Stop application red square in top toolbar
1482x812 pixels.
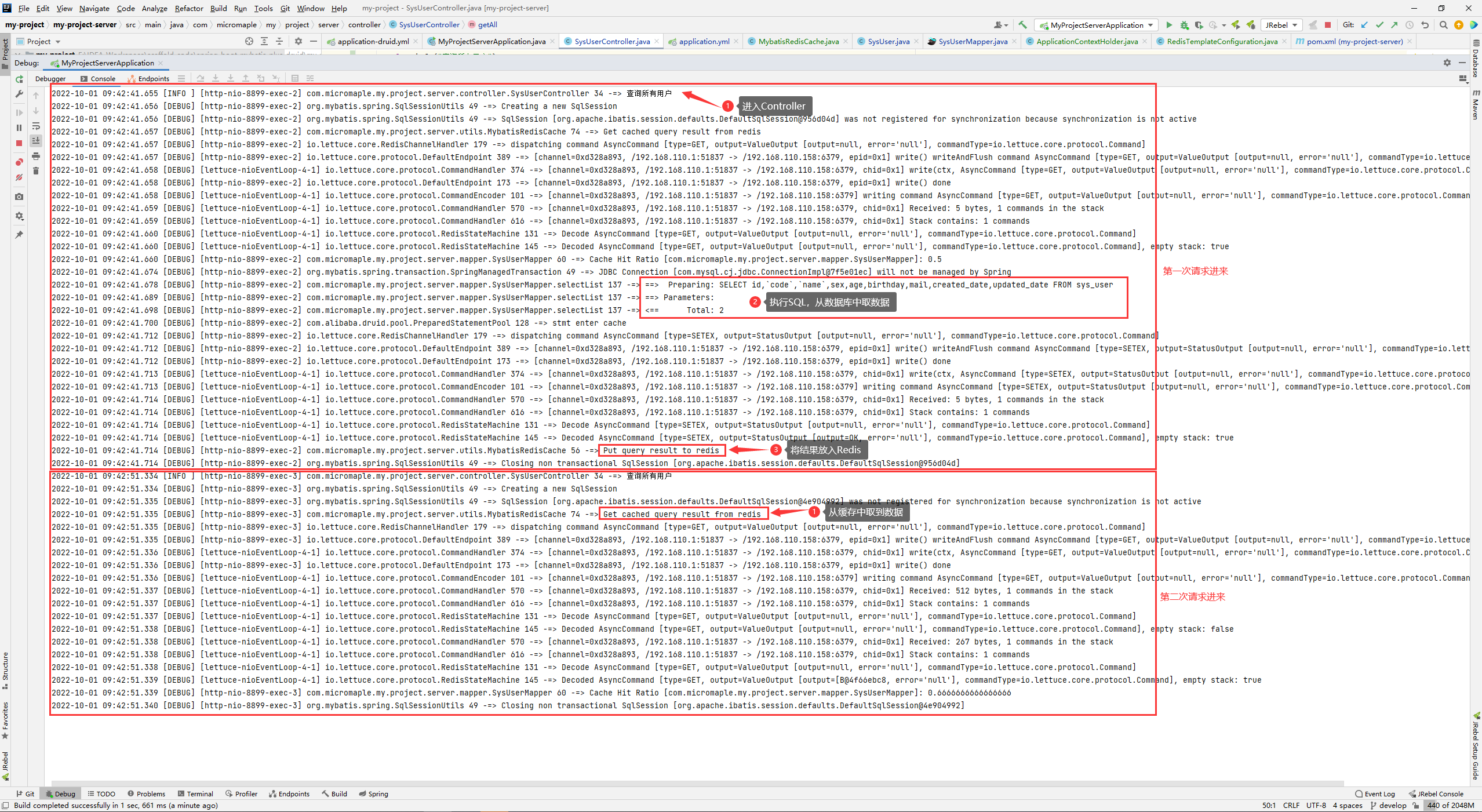click(1328, 25)
